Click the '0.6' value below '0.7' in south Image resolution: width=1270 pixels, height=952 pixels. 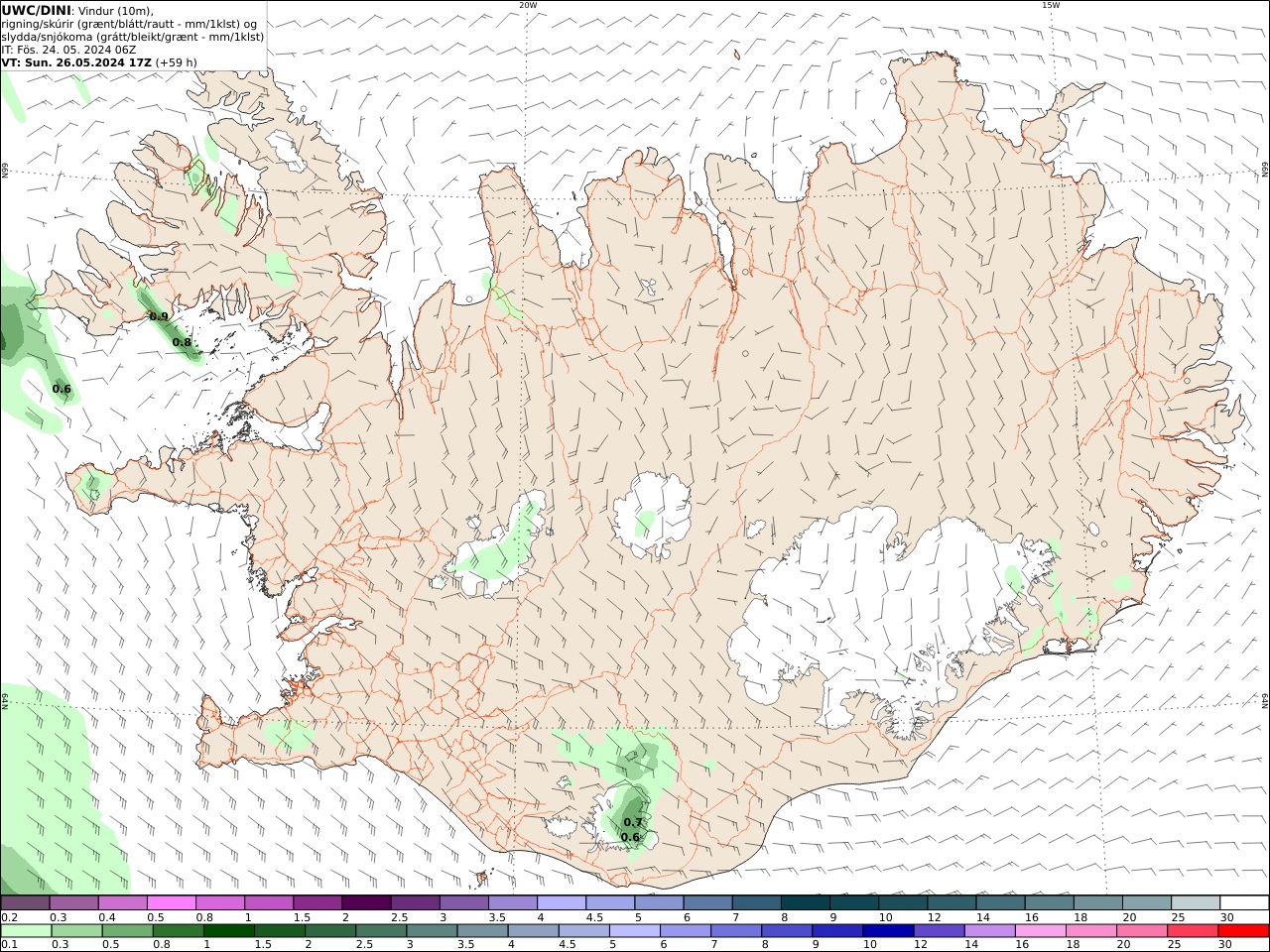pyautogui.click(x=630, y=837)
